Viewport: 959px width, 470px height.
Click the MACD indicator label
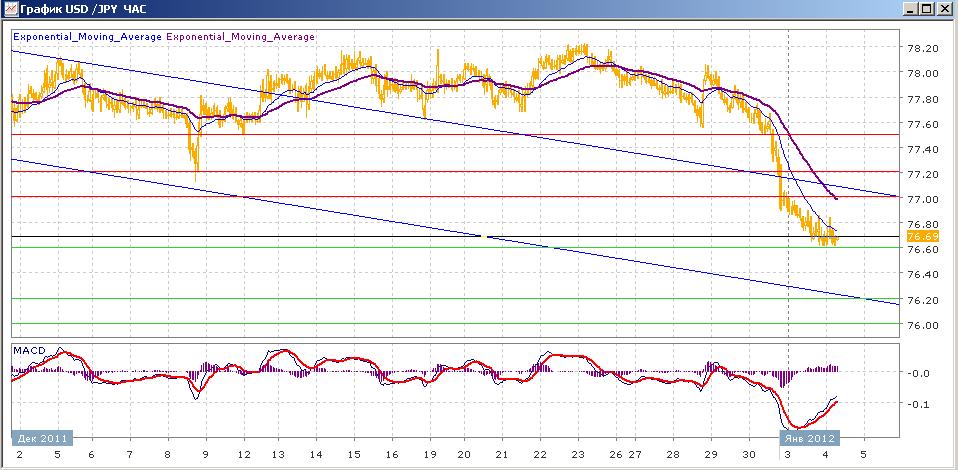[28, 349]
